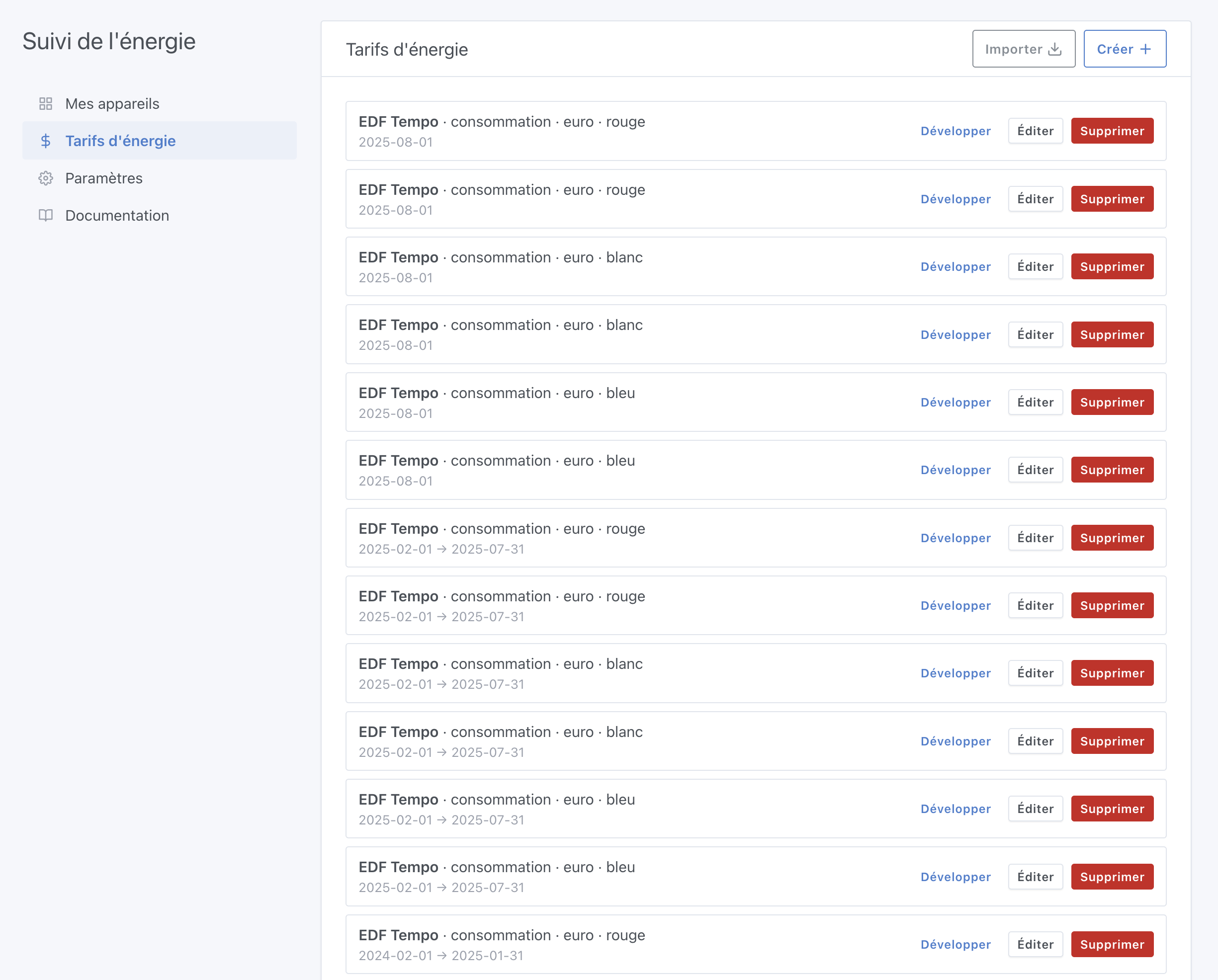Click the grid icon beside Mes appareils

pos(46,104)
